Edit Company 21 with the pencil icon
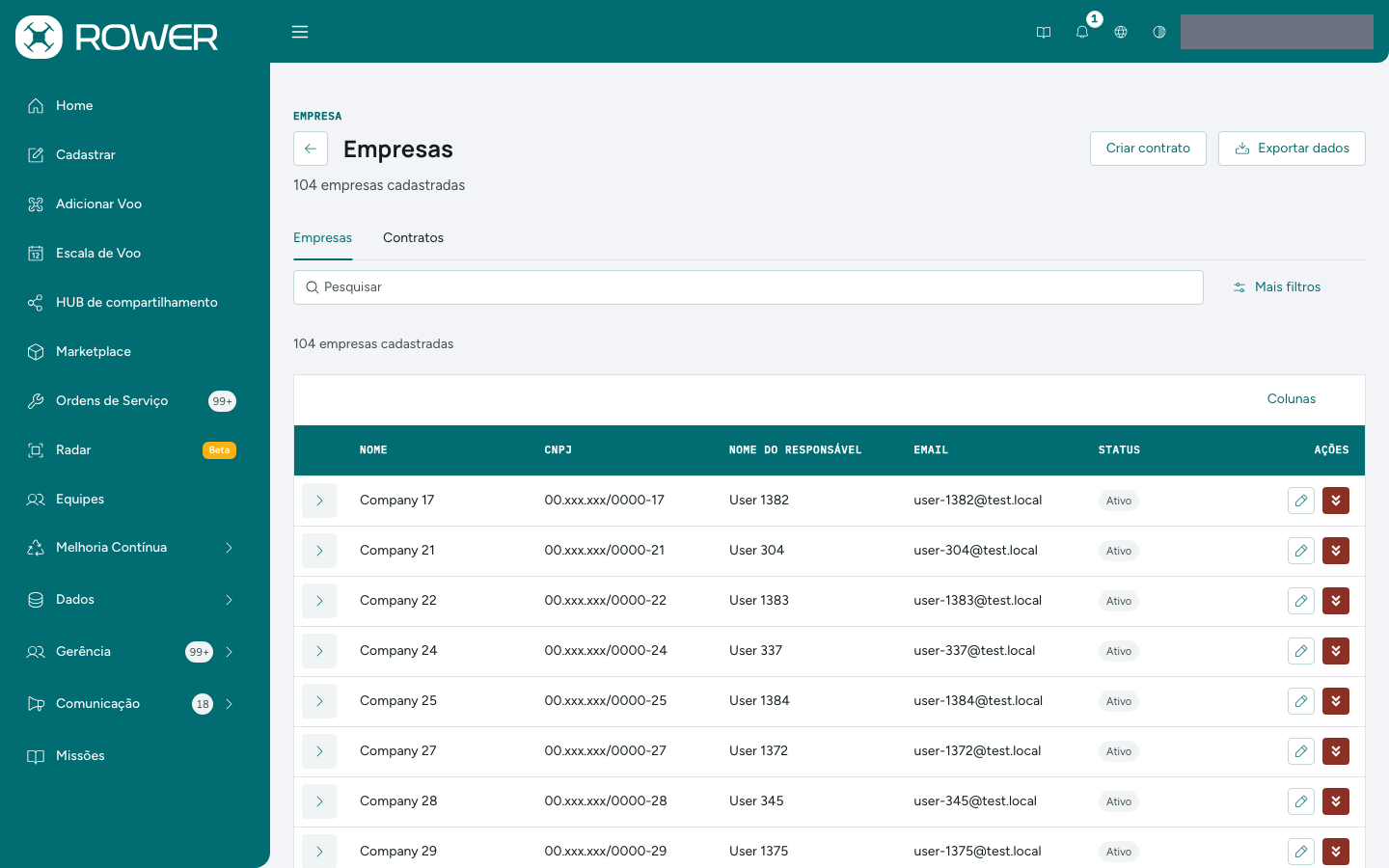Viewport: 1389px width, 868px height. [1301, 551]
